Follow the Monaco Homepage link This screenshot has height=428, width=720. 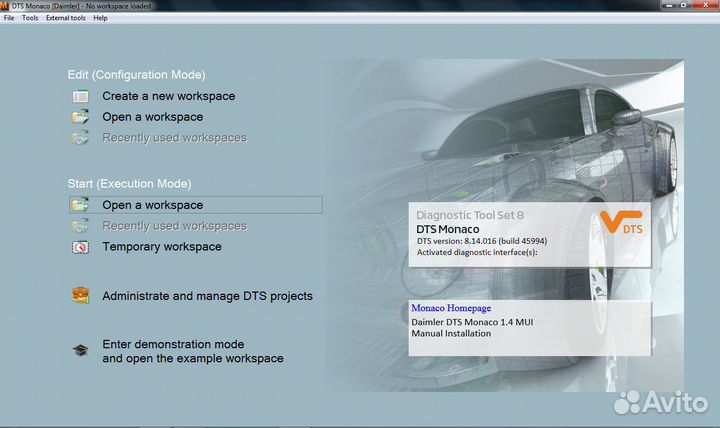pos(451,308)
